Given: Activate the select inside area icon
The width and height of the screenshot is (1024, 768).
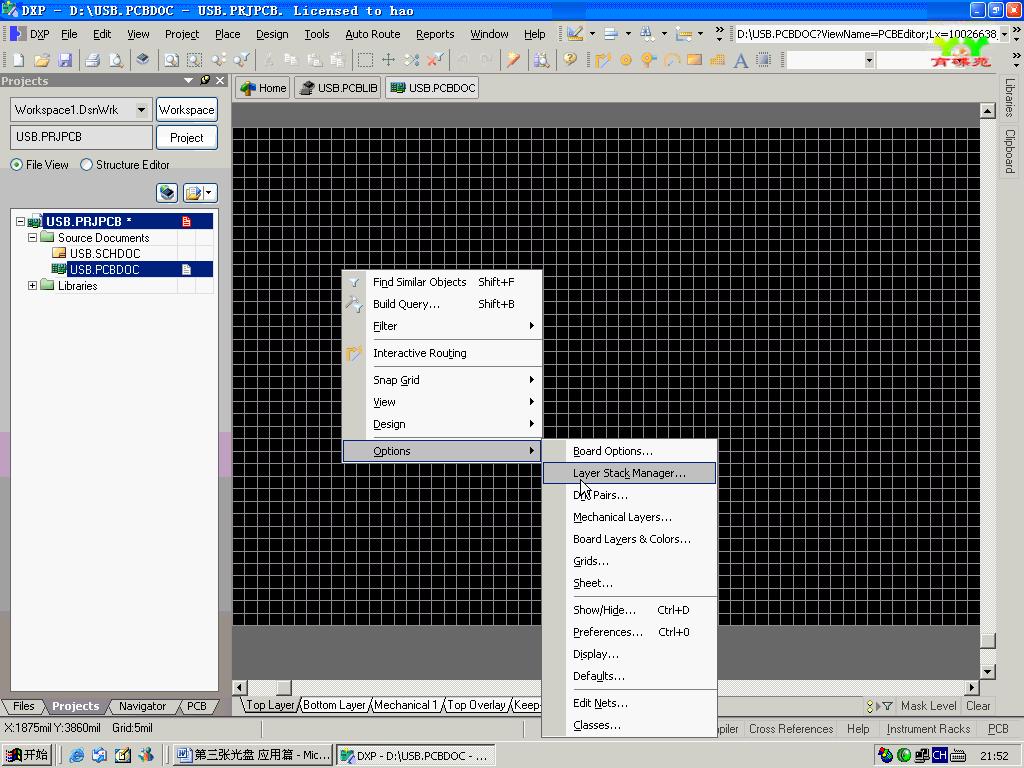Looking at the screenshot, I should pos(365,60).
